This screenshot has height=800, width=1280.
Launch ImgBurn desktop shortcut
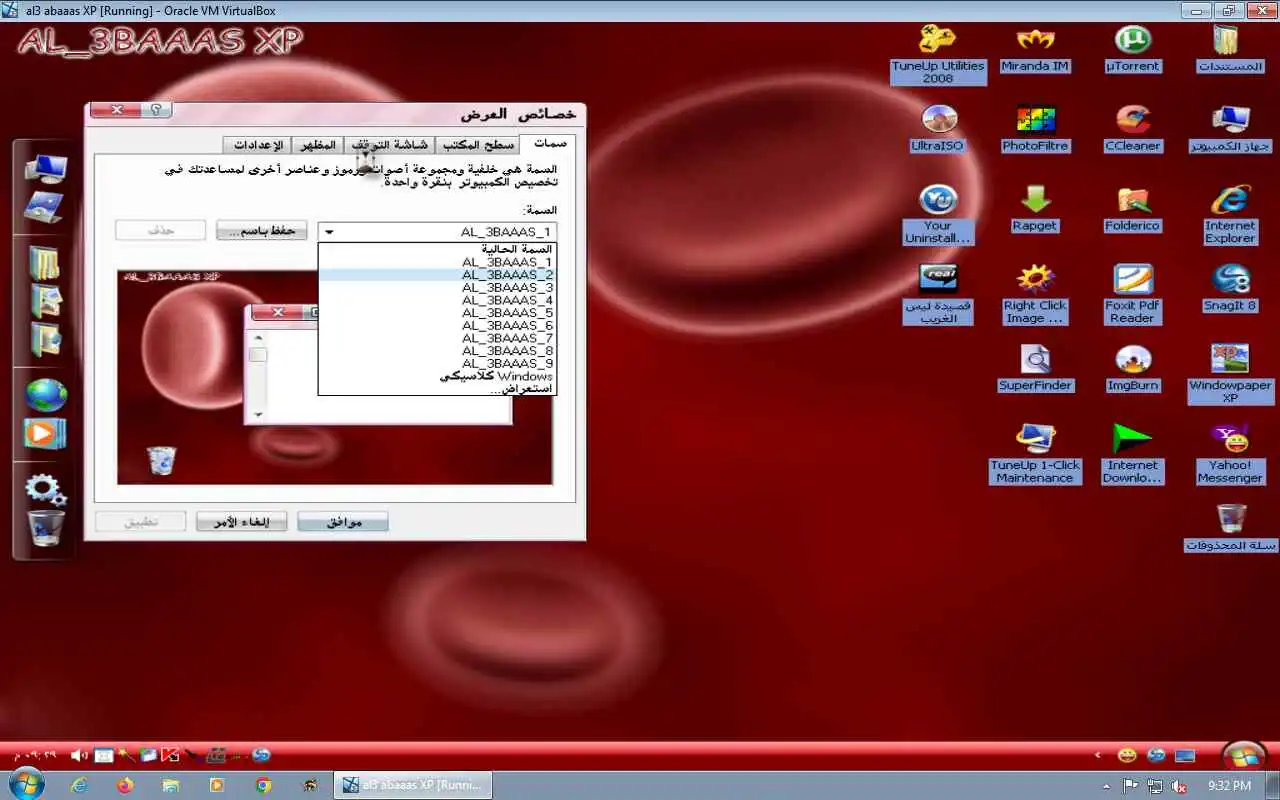[x=1133, y=368]
